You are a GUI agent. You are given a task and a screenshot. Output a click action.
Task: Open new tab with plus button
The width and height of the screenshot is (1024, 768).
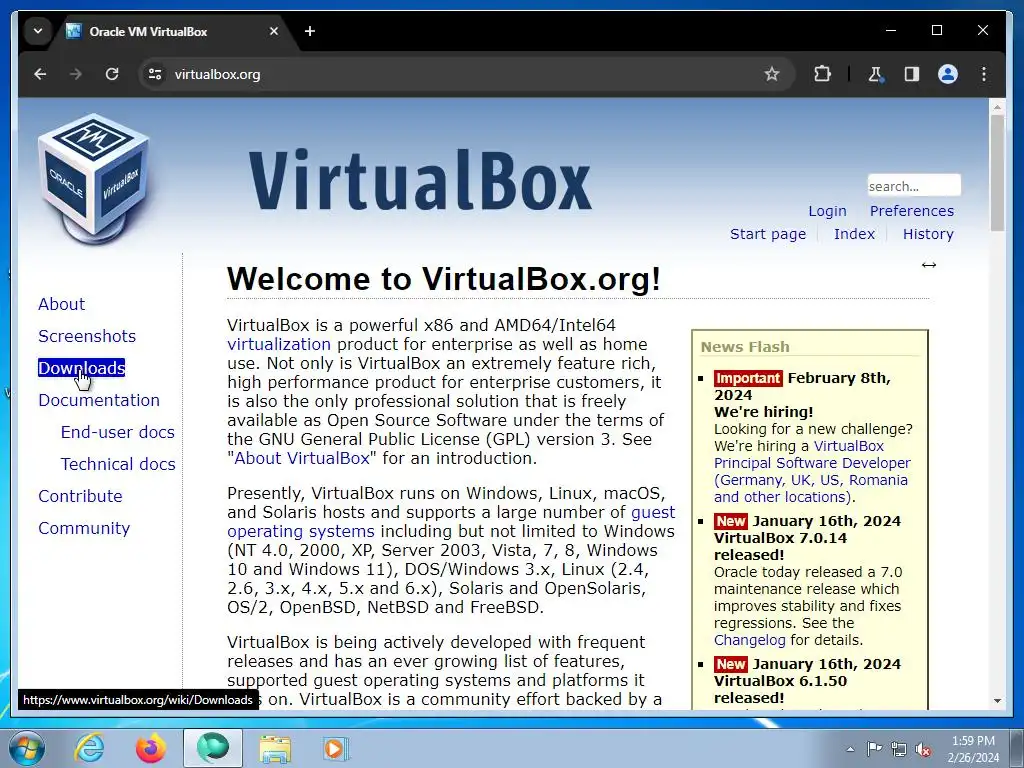point(310,31)
